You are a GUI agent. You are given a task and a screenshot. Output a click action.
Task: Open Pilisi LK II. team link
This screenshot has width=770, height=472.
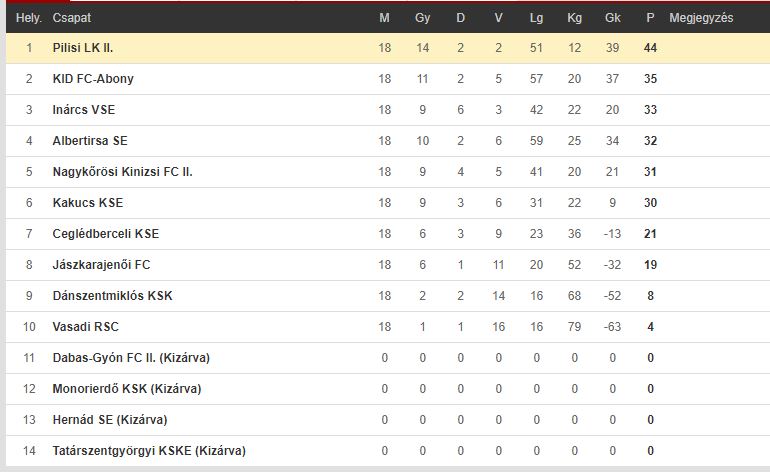(x=82, y=48)
